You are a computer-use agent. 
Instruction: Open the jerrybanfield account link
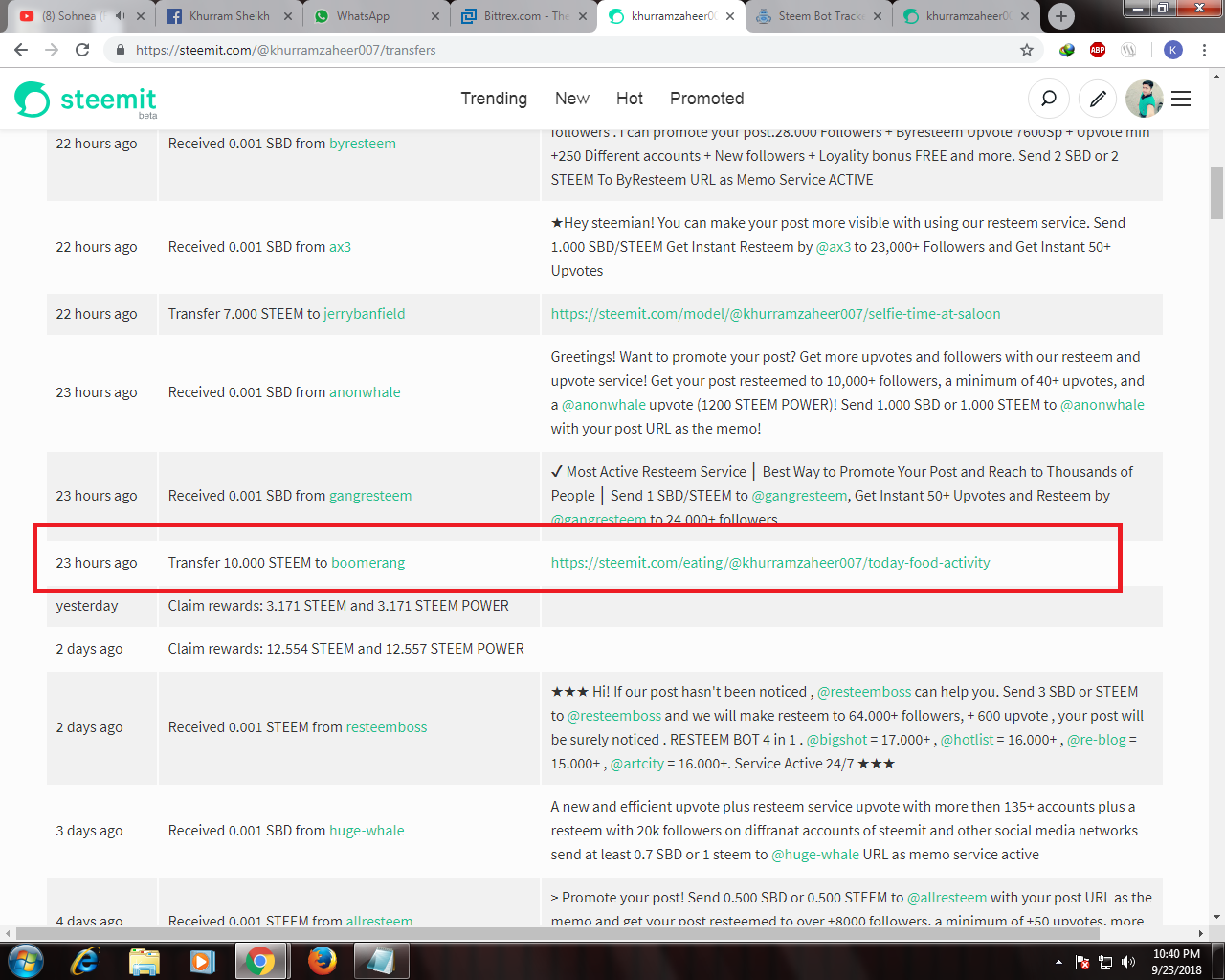(x=365, y=314)
